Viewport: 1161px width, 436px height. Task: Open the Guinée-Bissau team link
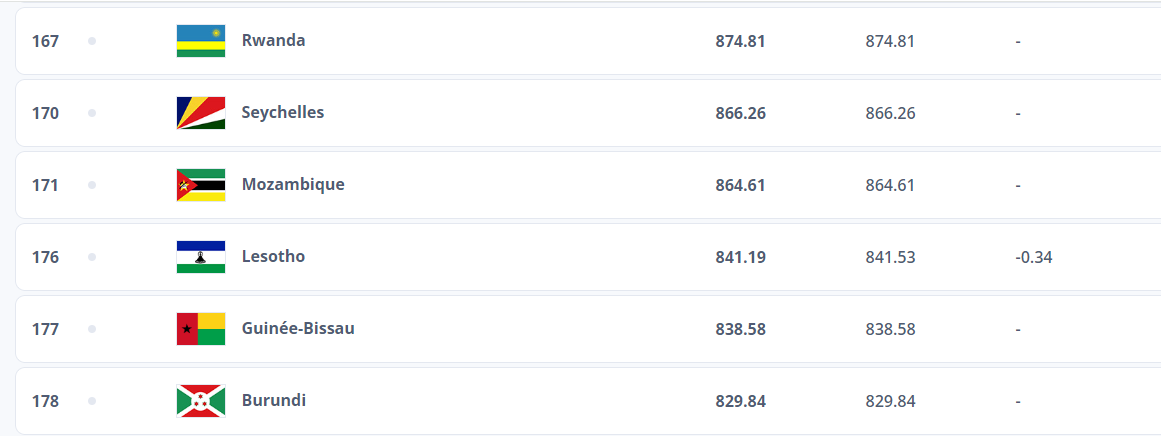tap(297, 329)
